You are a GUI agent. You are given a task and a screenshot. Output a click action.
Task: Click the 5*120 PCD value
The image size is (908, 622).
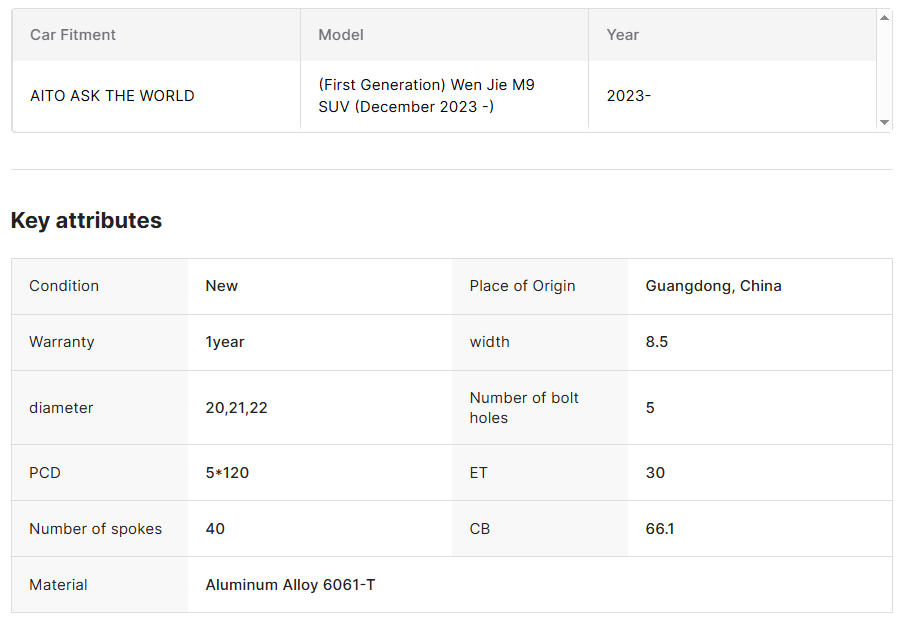pos(227,473)
